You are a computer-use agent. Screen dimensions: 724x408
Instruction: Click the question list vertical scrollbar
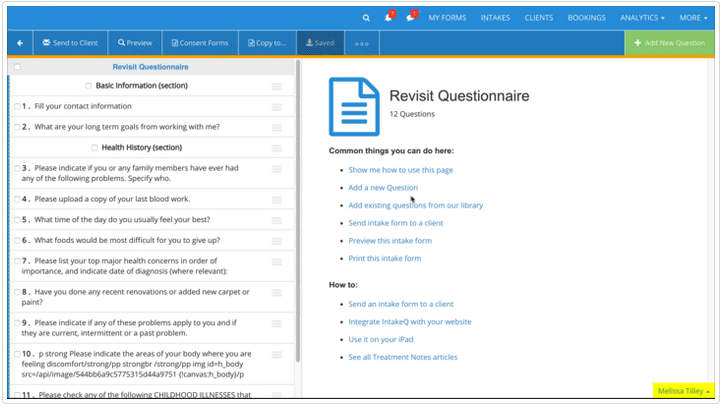[298, 211]
